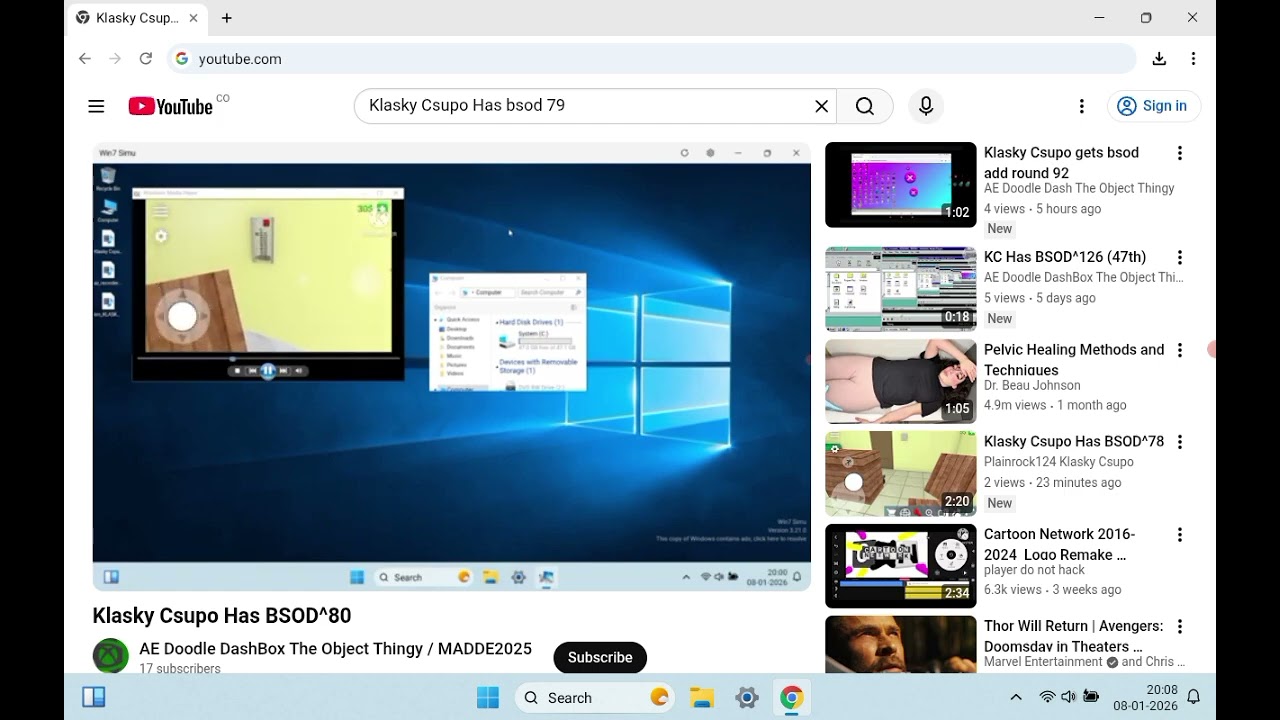
Task: Click the Sign in button
Action: click(1153, 106)
